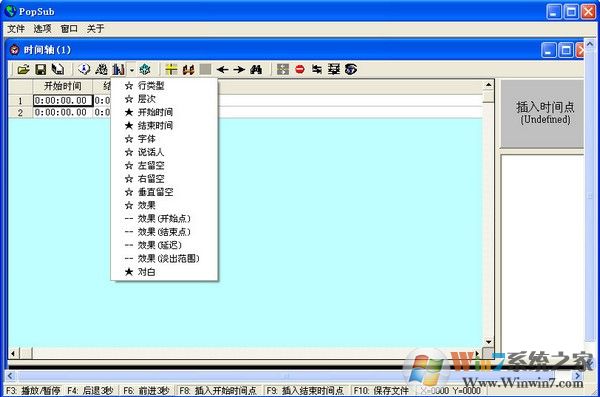This screenshot has width=600, height=397.
Task: Click the F8: 插入开始时间点 status bar entry
Action: (218, 390)
